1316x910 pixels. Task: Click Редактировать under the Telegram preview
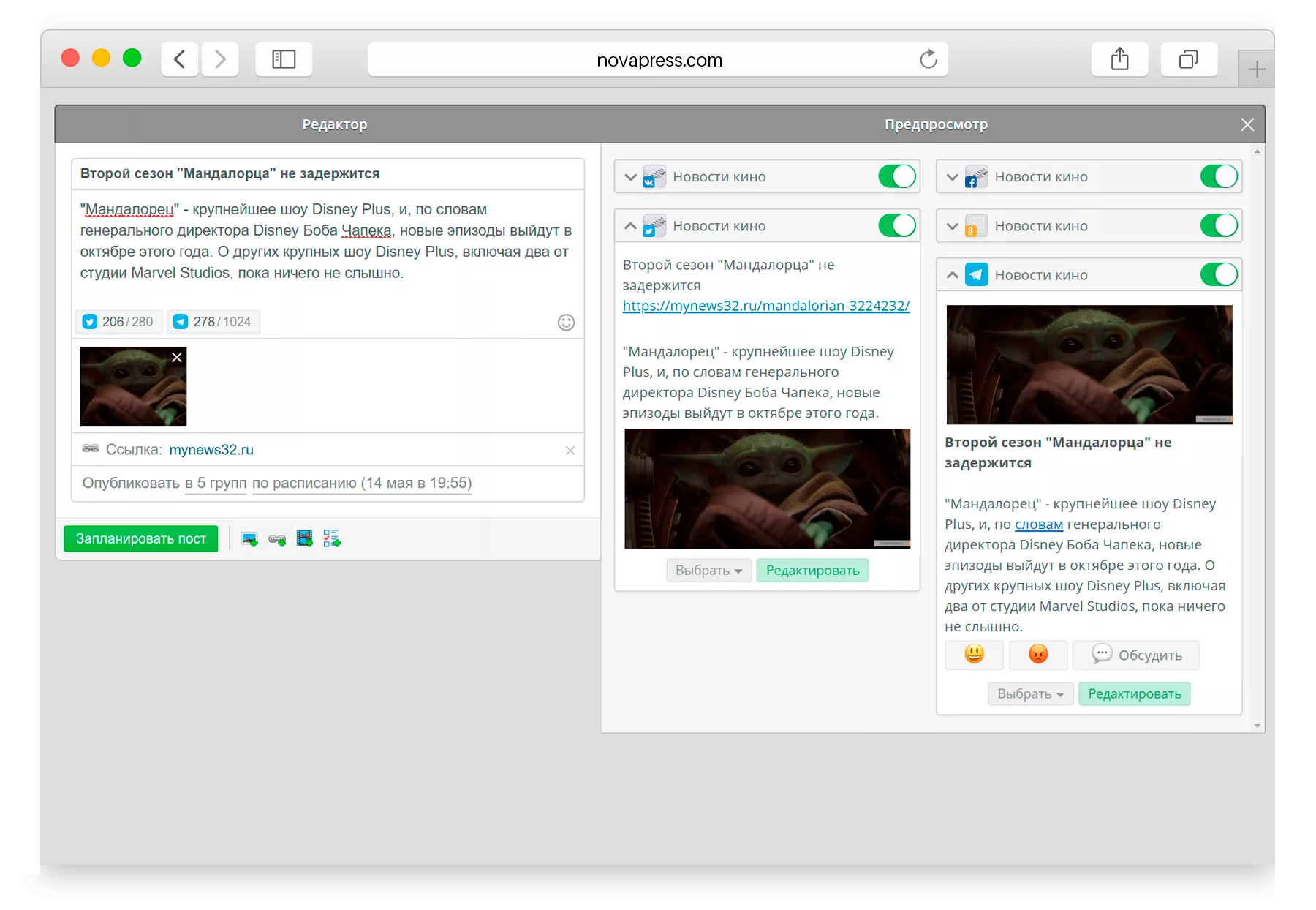click(1134, 694)
